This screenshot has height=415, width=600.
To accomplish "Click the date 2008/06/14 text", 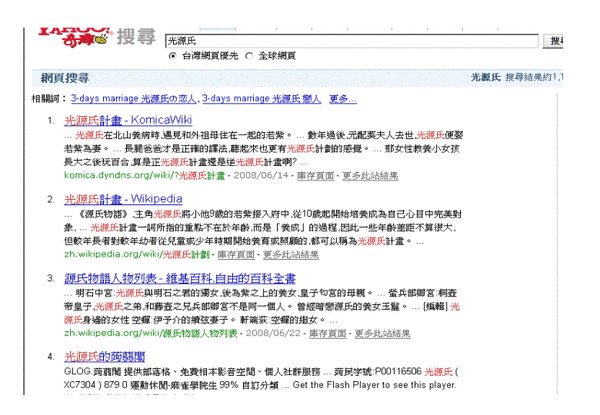I will pyautogui.click(x=261, y=176).
